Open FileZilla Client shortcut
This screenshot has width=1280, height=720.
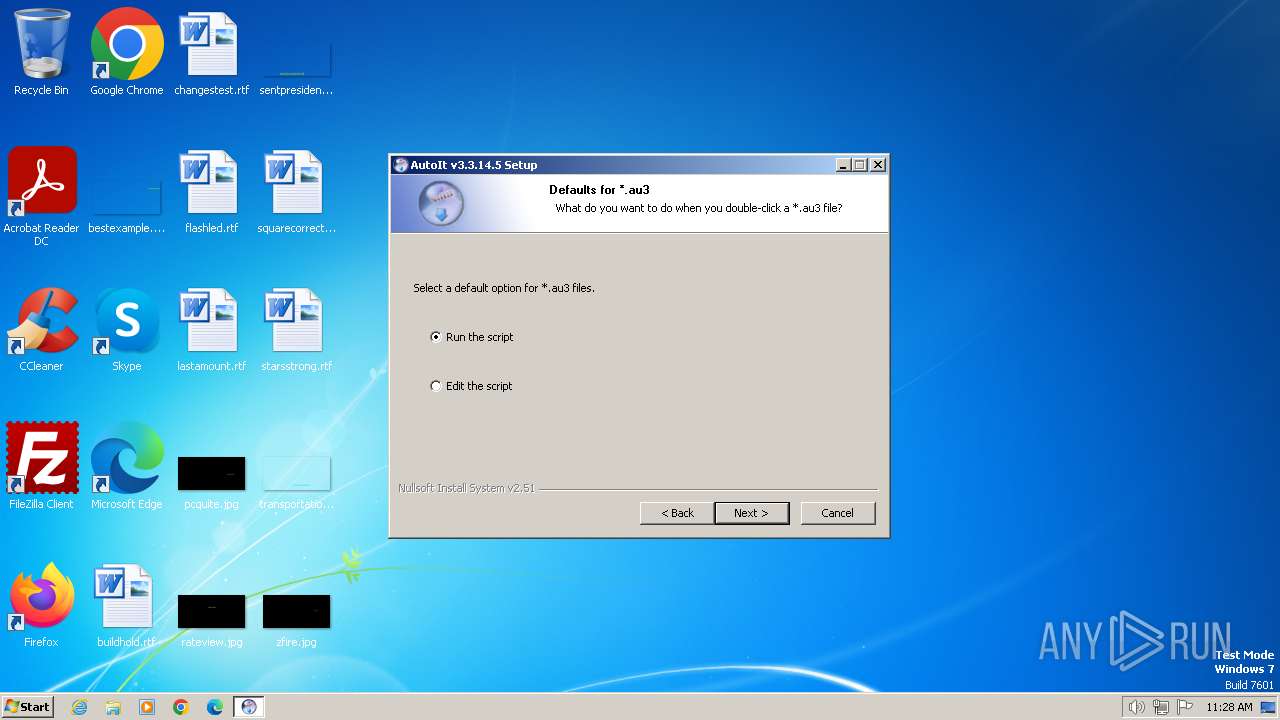(x=41, y=467)
